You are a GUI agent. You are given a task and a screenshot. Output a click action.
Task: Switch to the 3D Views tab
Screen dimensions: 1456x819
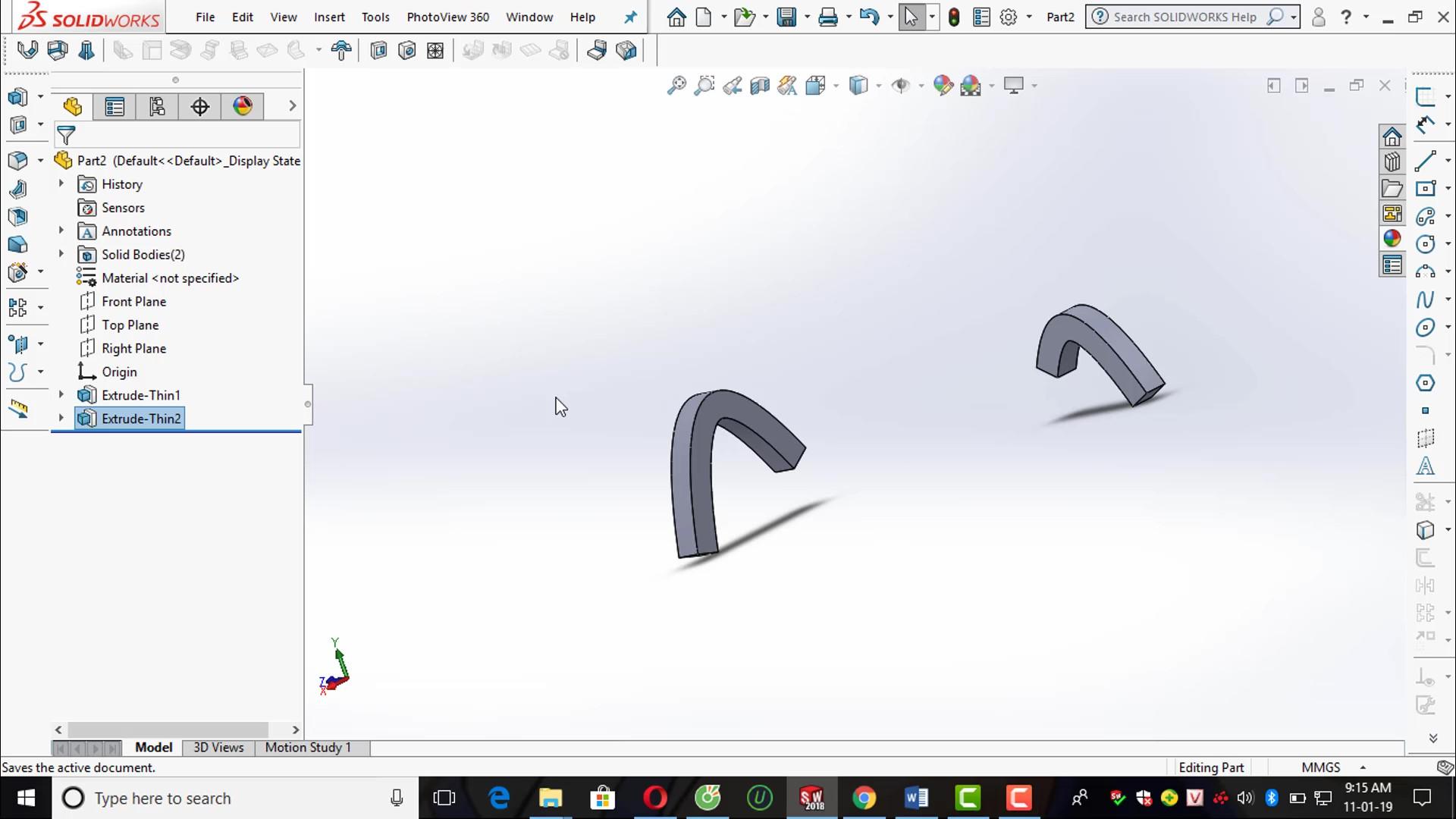218,748
